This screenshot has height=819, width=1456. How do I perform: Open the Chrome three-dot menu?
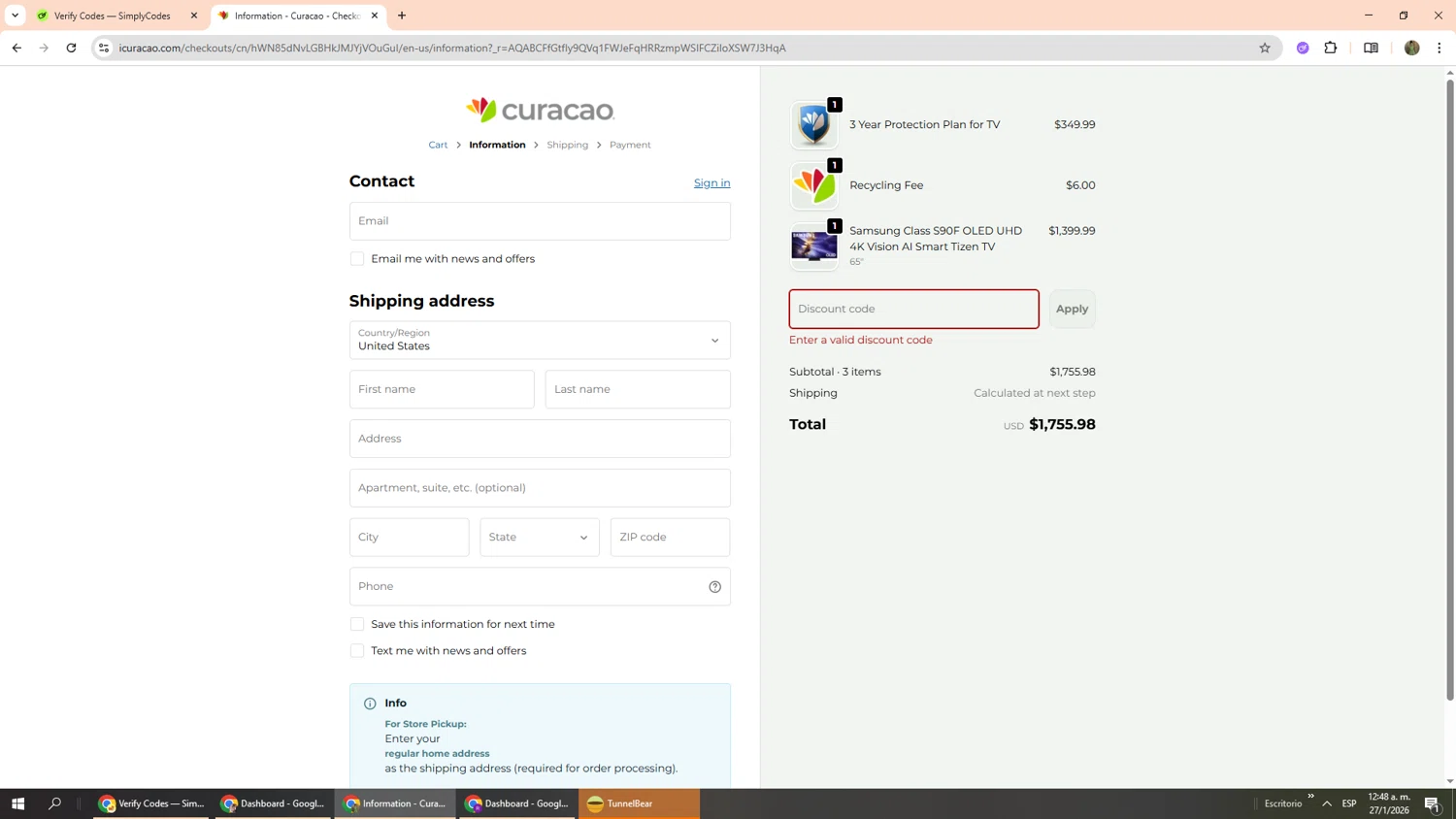click(x=1439, y=48)
